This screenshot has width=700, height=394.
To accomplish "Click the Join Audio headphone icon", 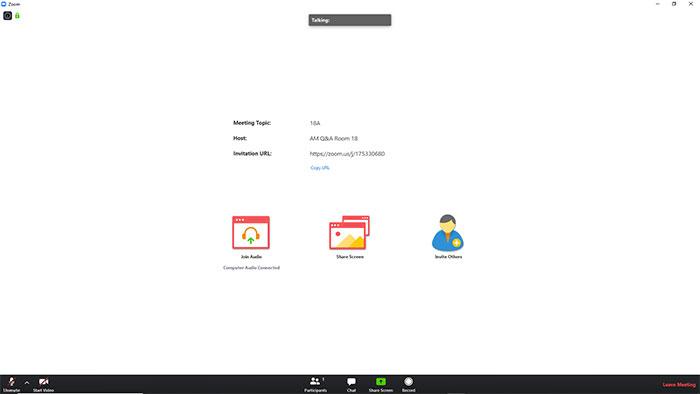I will [x=251, y=232].
